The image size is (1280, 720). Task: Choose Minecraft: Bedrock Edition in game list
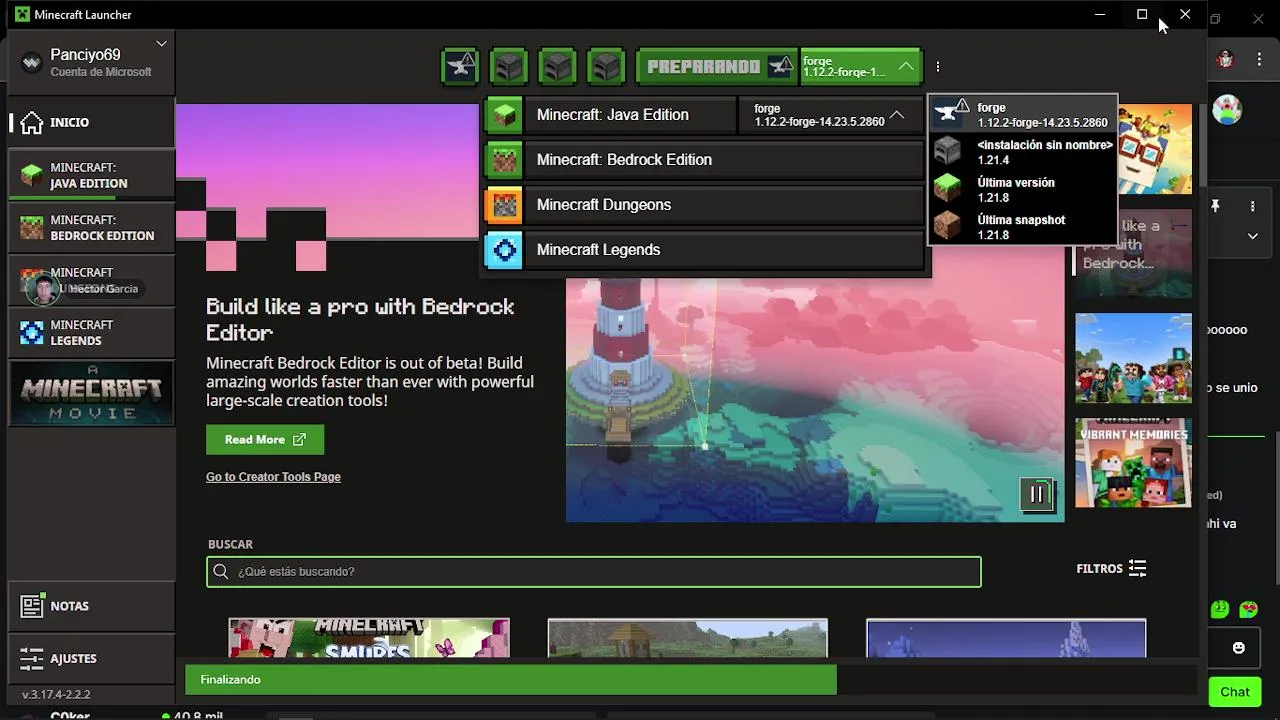click(703, 160)
